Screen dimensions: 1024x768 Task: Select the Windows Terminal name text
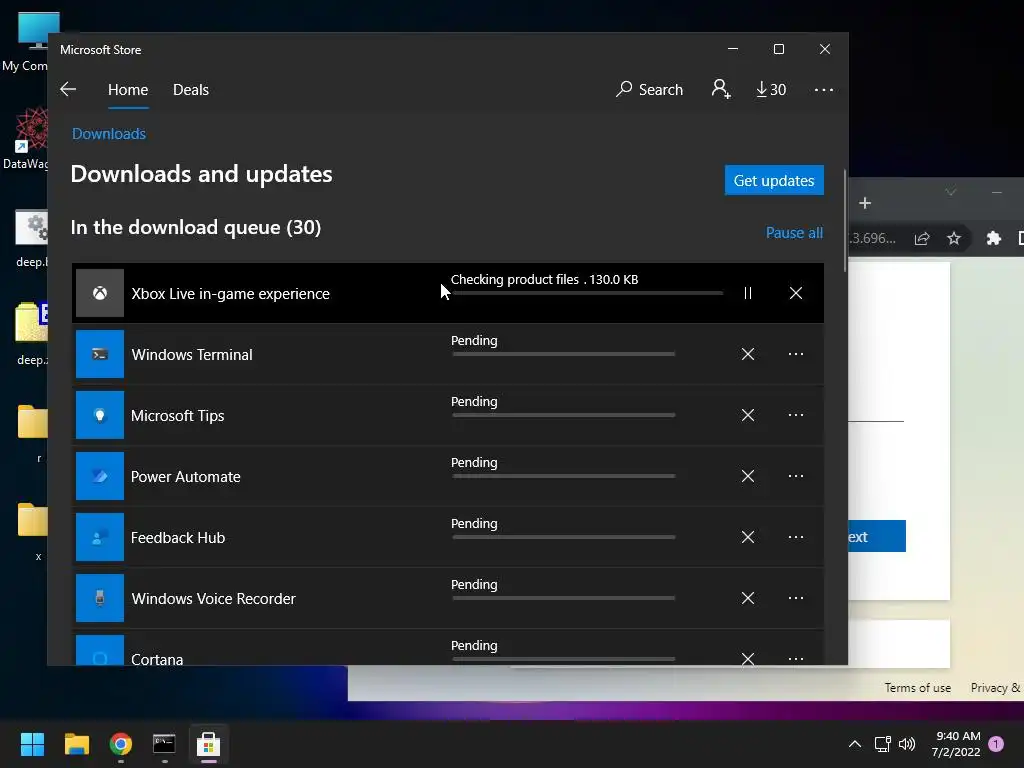pyautogui.click(x=192, y=355)
